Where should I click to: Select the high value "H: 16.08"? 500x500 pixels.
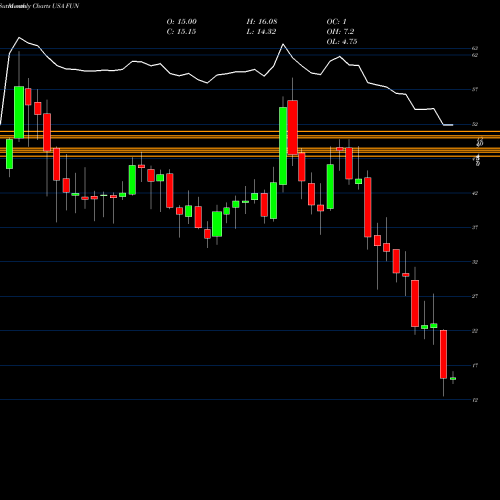tap(262, 22)
